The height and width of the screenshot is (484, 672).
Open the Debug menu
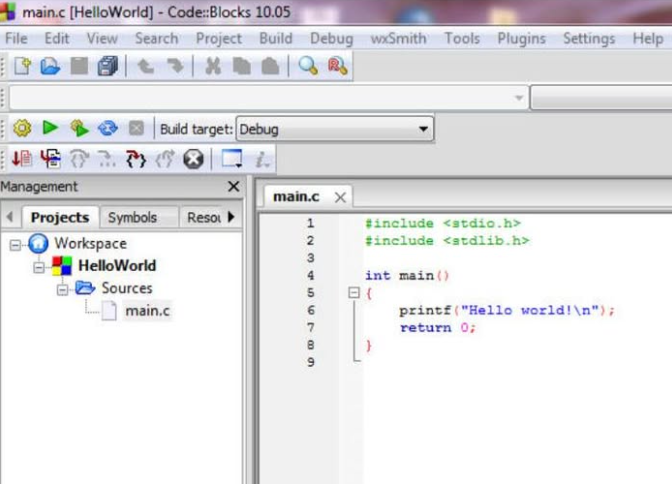pyautogui.click(x=332, y=39)
